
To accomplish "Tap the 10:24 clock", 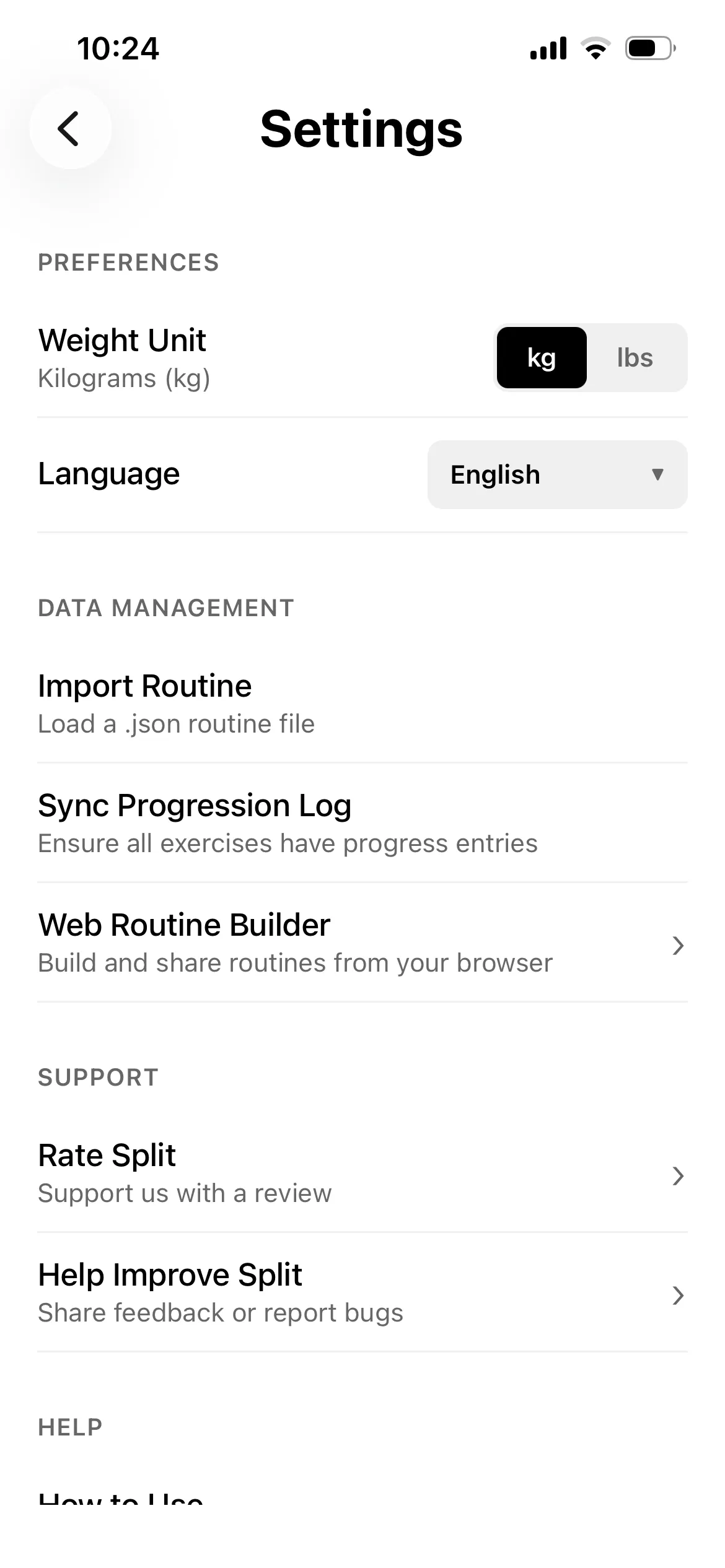I will coord(118,48).
